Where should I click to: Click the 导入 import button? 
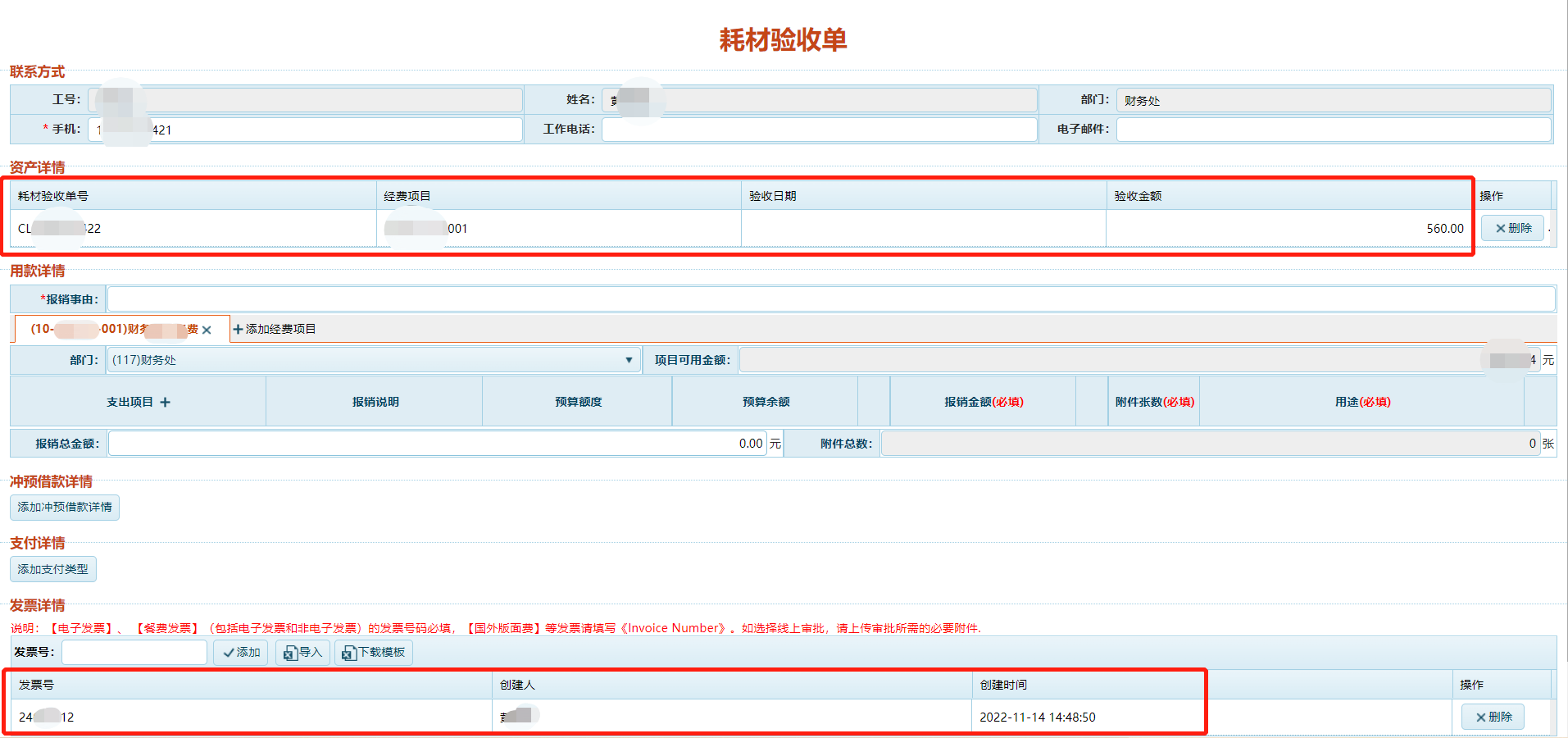[302, 652]
